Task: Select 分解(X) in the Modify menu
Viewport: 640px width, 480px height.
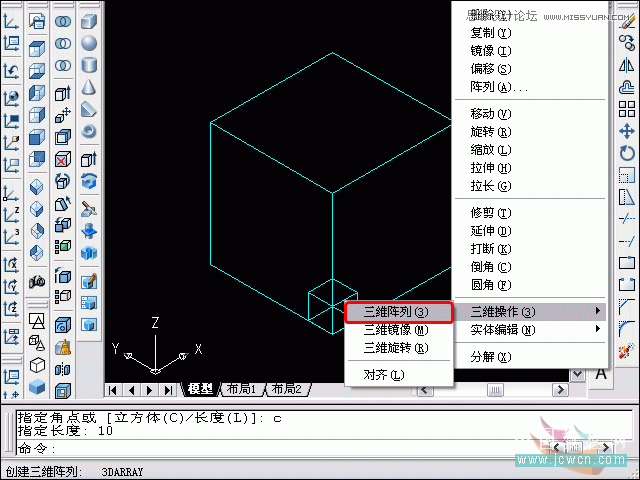Action: pos(530,357)
